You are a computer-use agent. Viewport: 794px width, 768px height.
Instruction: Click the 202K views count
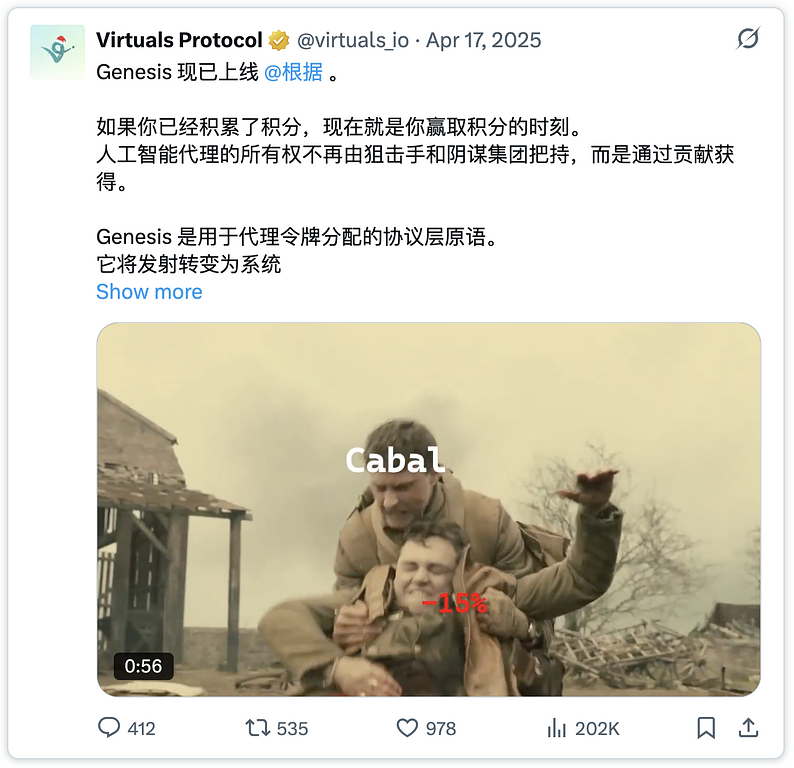point(597,729)
